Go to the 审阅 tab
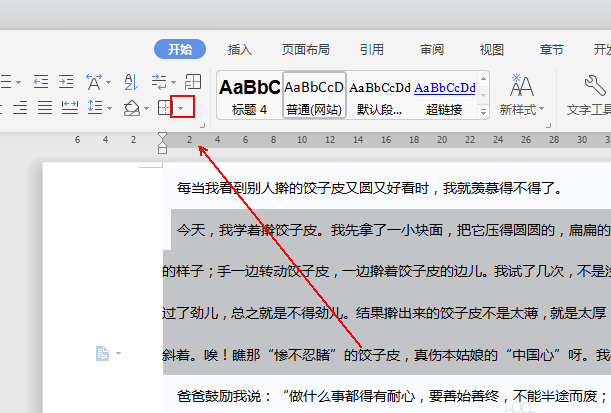 (x=432, y=49)
